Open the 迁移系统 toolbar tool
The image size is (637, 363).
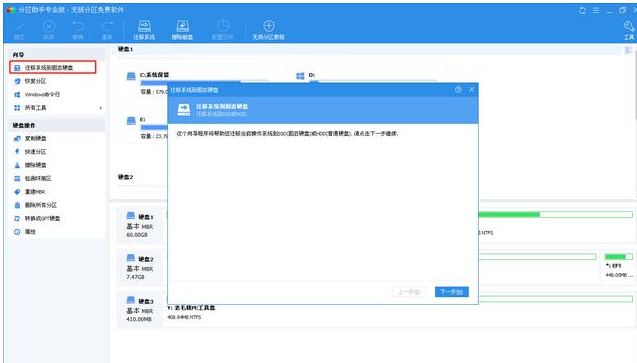point(144,30)
